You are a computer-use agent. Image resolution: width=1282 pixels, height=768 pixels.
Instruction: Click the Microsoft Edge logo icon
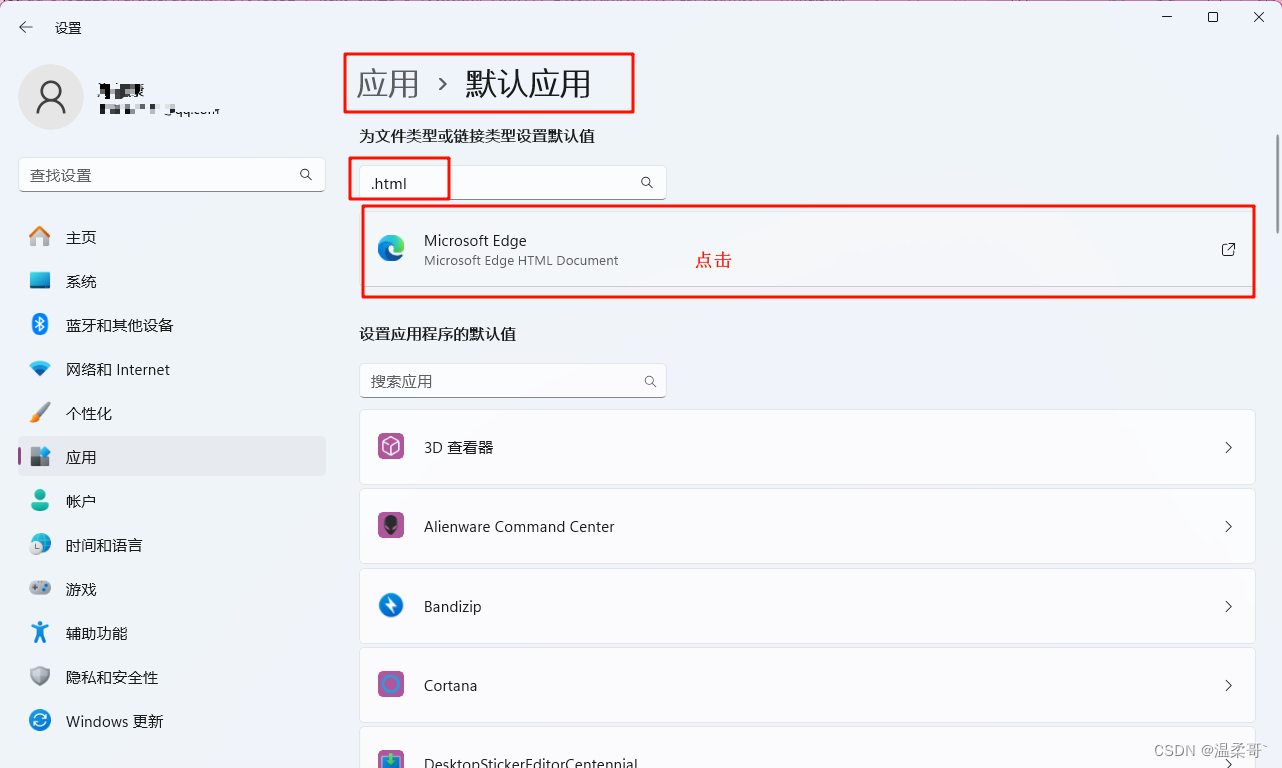(x=391, y=249)
